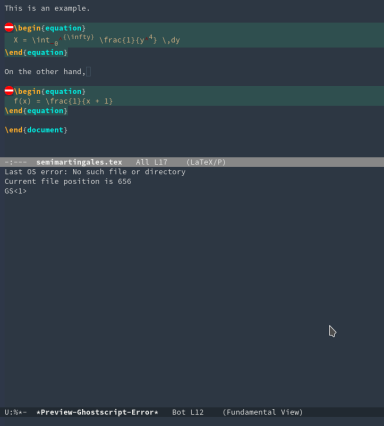Click semimartingales.tex buffer name in mode line
Image resolution: width=384 pixels, height=426 pixels.
pos(79,162)
